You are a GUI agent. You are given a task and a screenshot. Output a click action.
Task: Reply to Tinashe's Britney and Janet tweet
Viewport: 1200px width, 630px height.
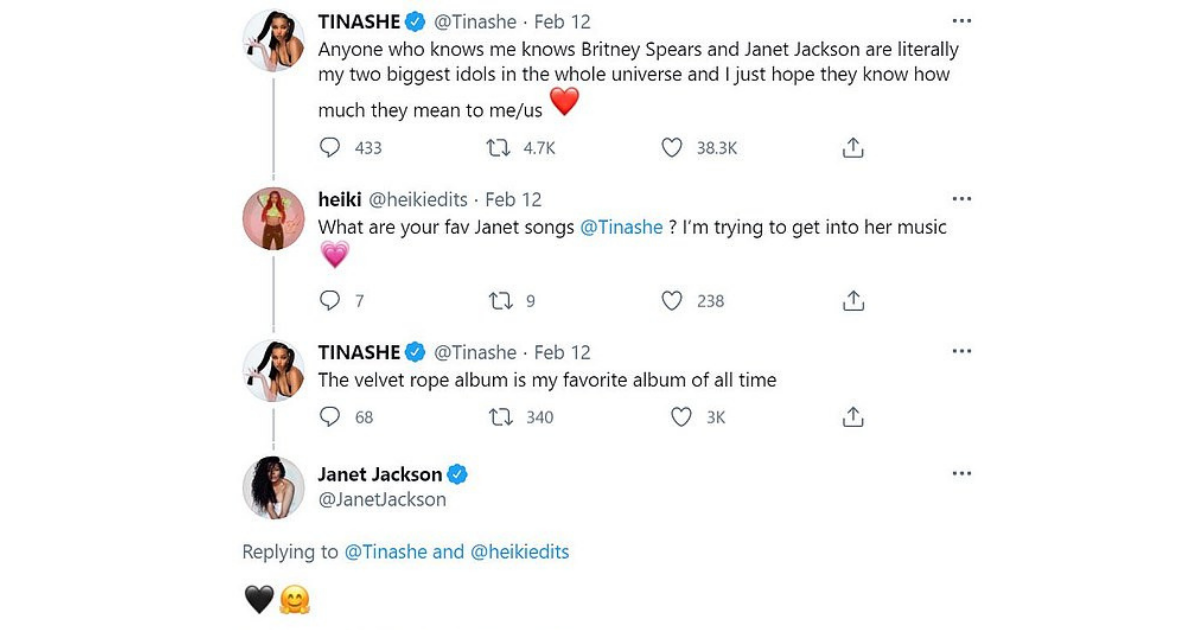[x=330, y=148]
